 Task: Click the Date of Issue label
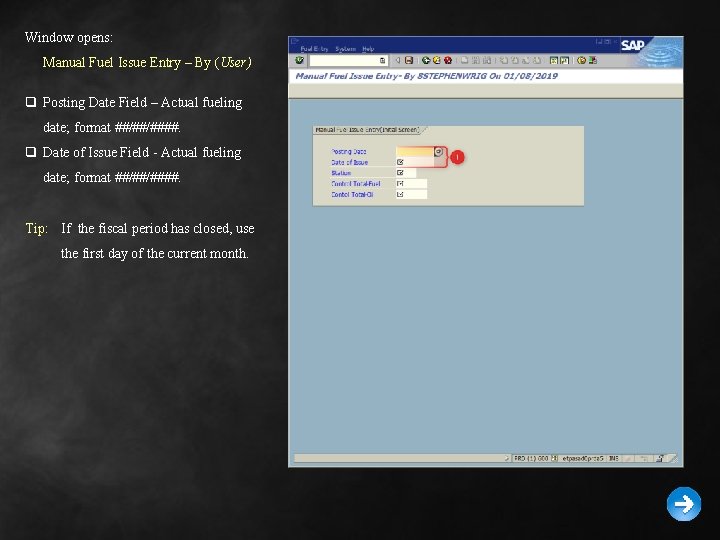349,162
